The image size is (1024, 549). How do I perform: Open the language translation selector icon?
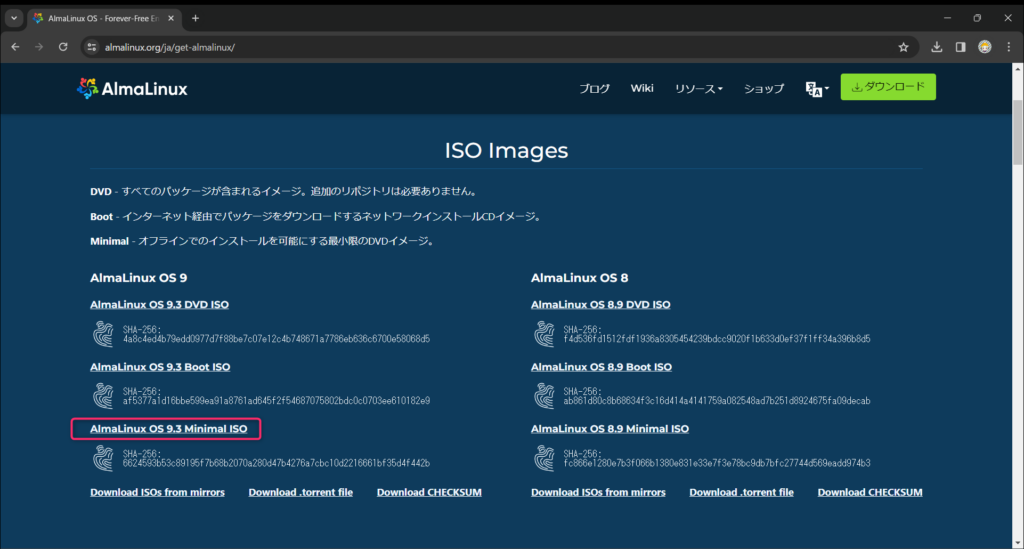click(817, 88)
